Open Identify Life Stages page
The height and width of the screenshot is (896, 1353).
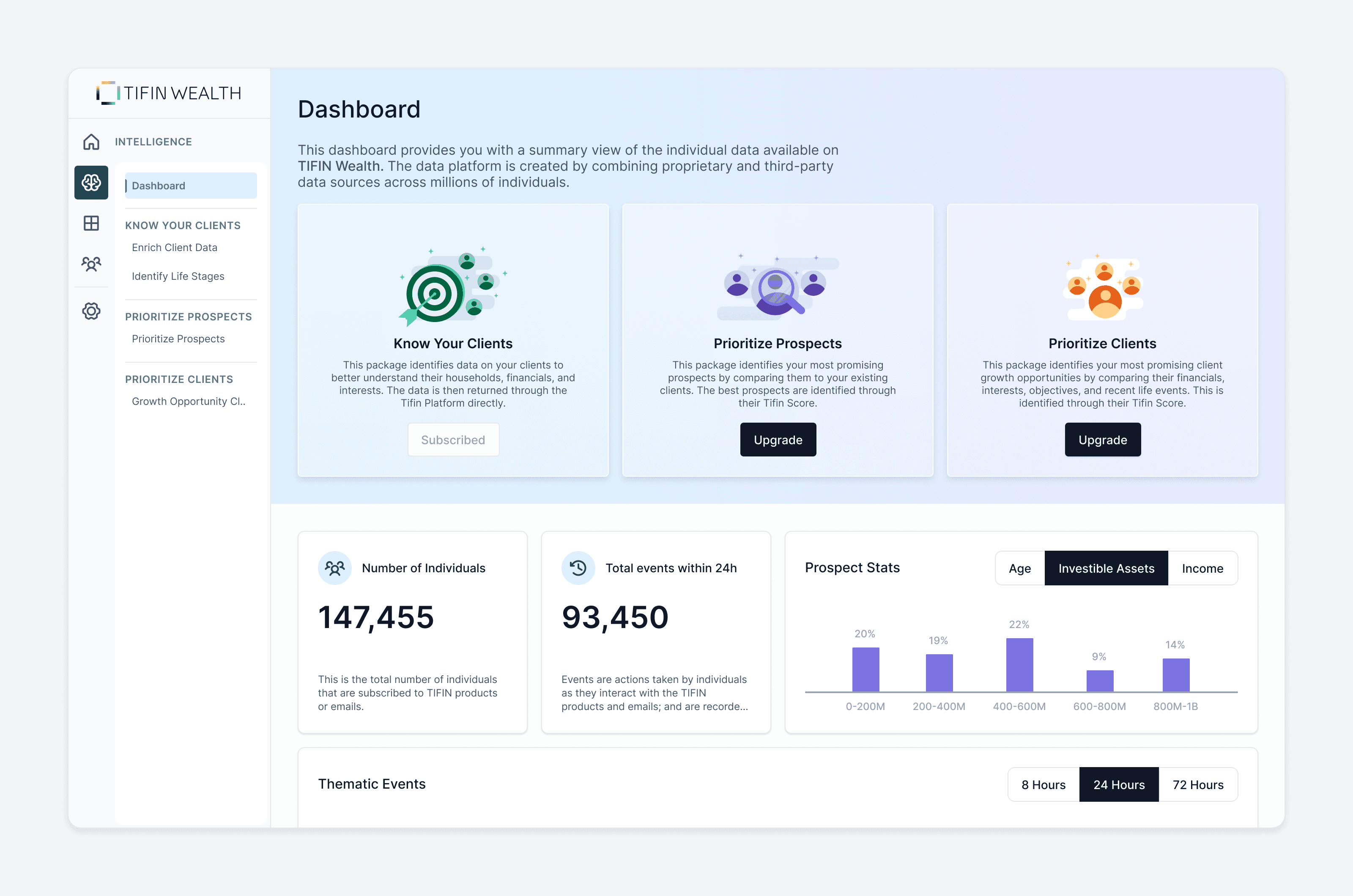point(178,276)
